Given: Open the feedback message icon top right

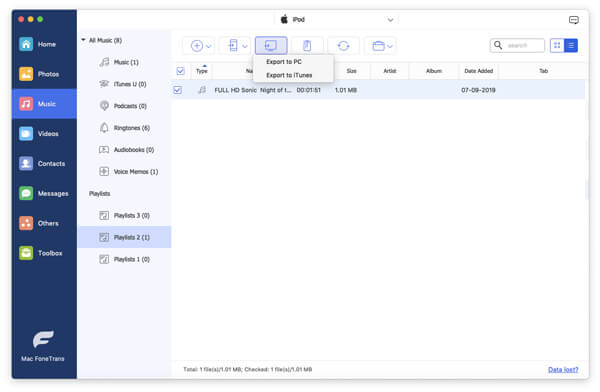Looking at the screenshot, I should (x=573, y=20).
